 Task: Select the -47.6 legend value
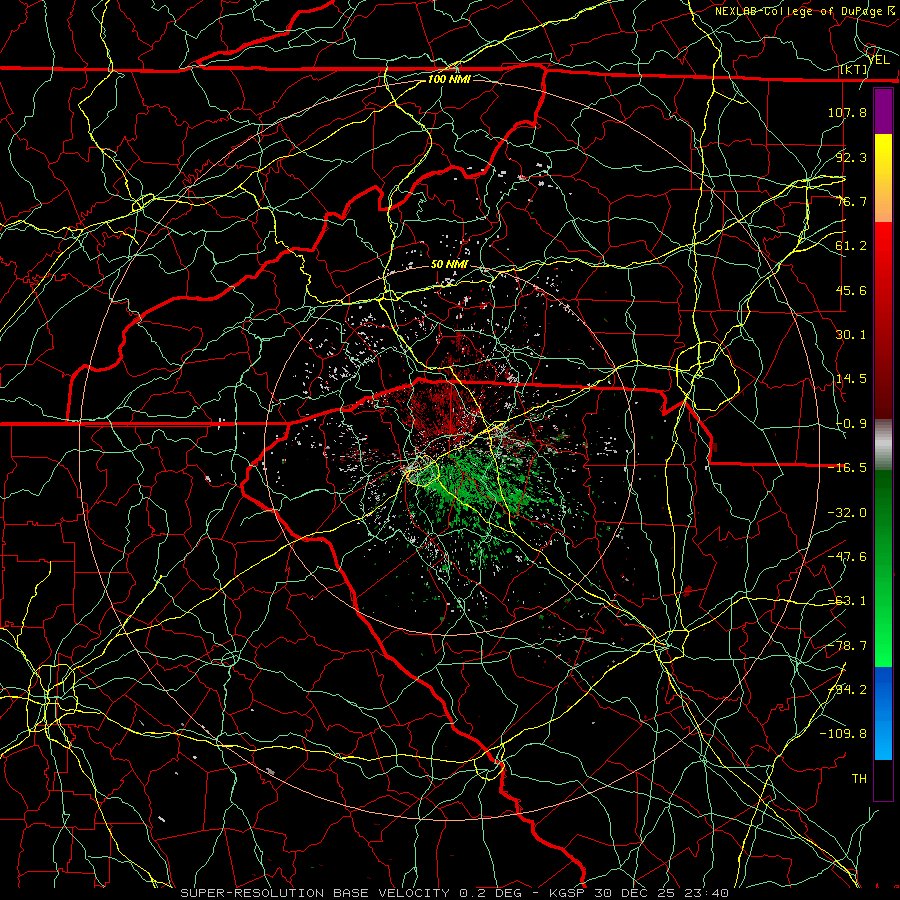click(847, 557)
